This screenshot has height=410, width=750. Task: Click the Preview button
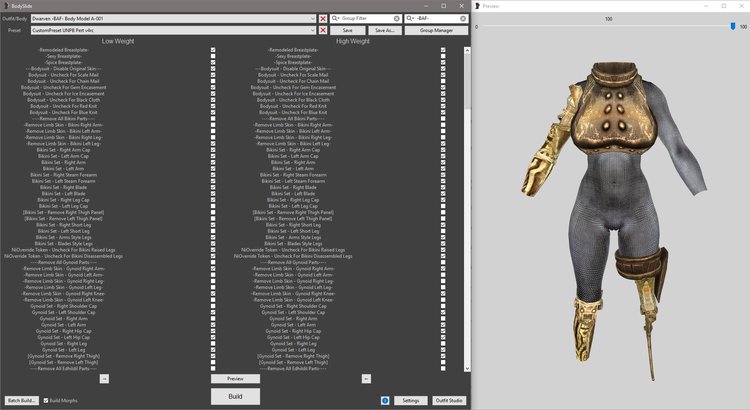pos(235,378)
